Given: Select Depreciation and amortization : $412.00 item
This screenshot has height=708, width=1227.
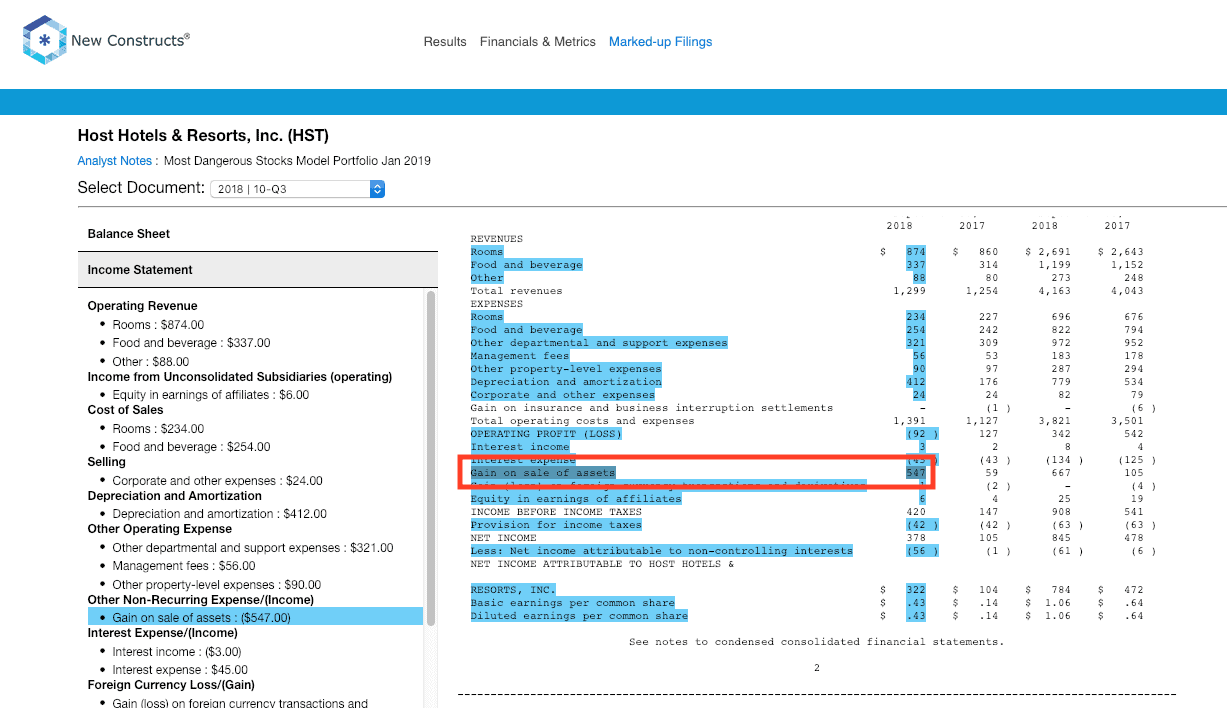Looking at the screenshot, I should point(220,514).
